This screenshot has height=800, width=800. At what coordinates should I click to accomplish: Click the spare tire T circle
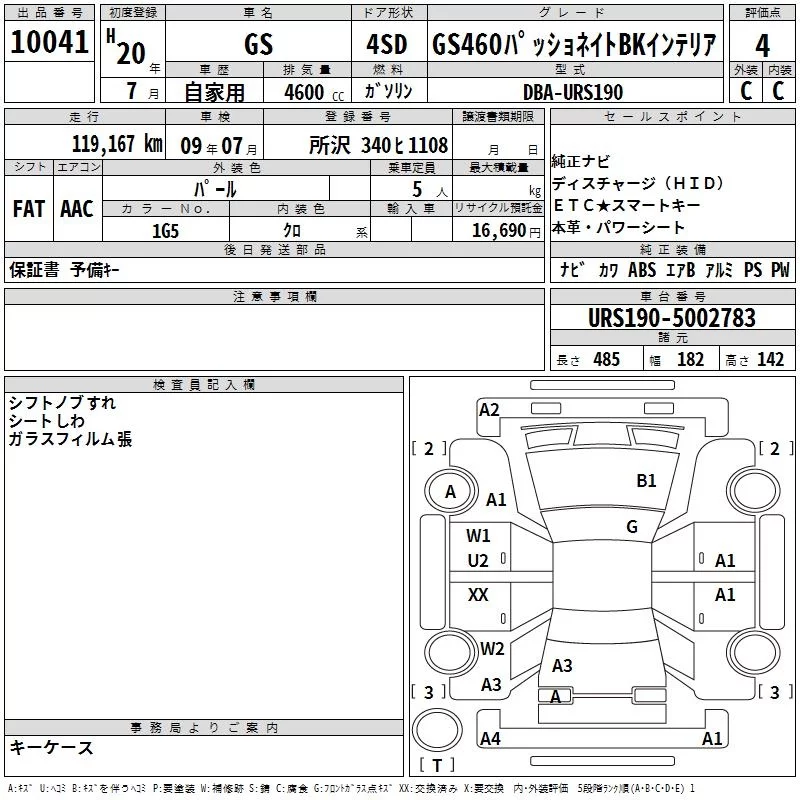[x=437, y=730]
